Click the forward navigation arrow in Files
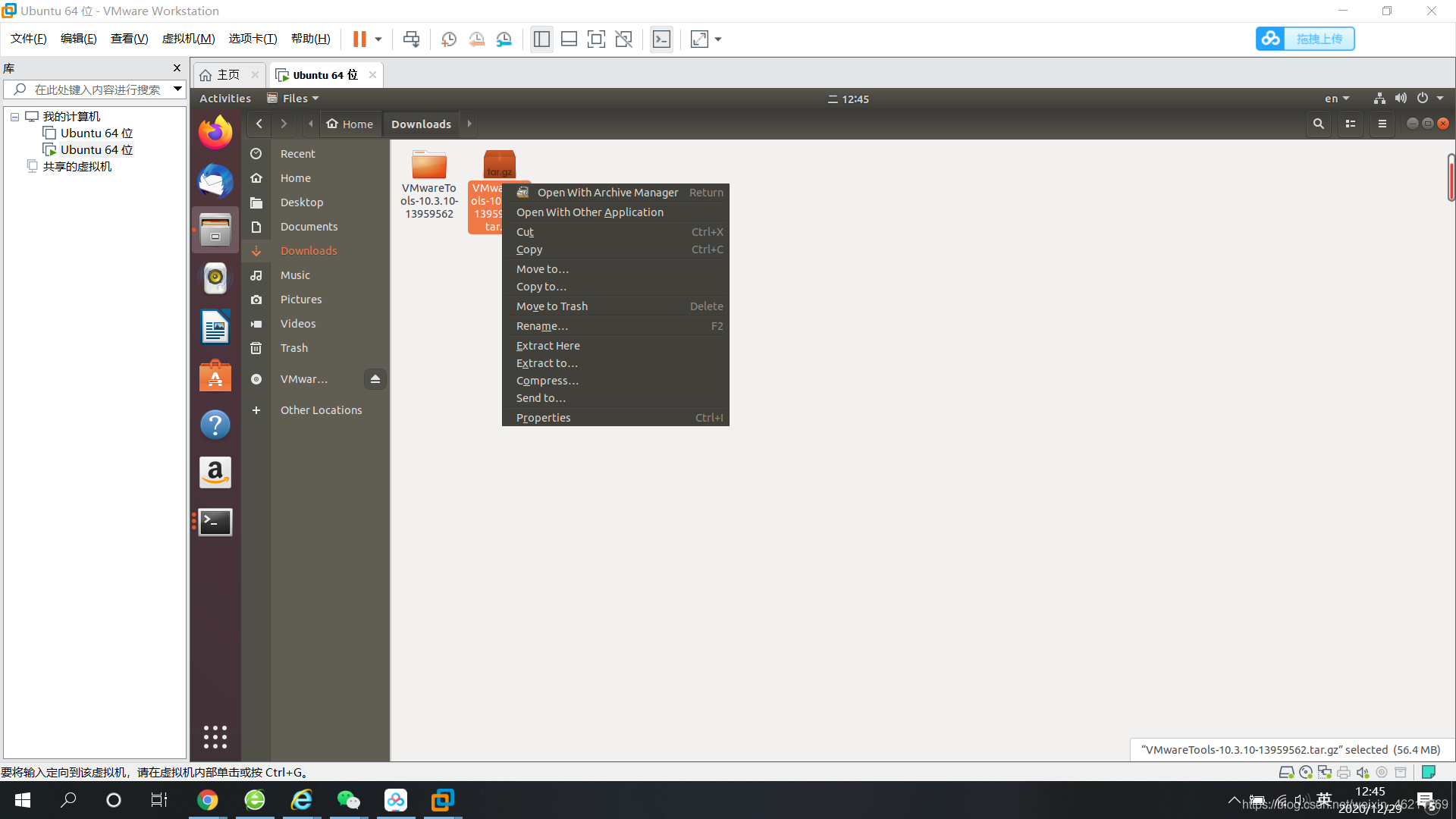The height and width of the screenshot is (819, 1456). click(x=283, y=123)
